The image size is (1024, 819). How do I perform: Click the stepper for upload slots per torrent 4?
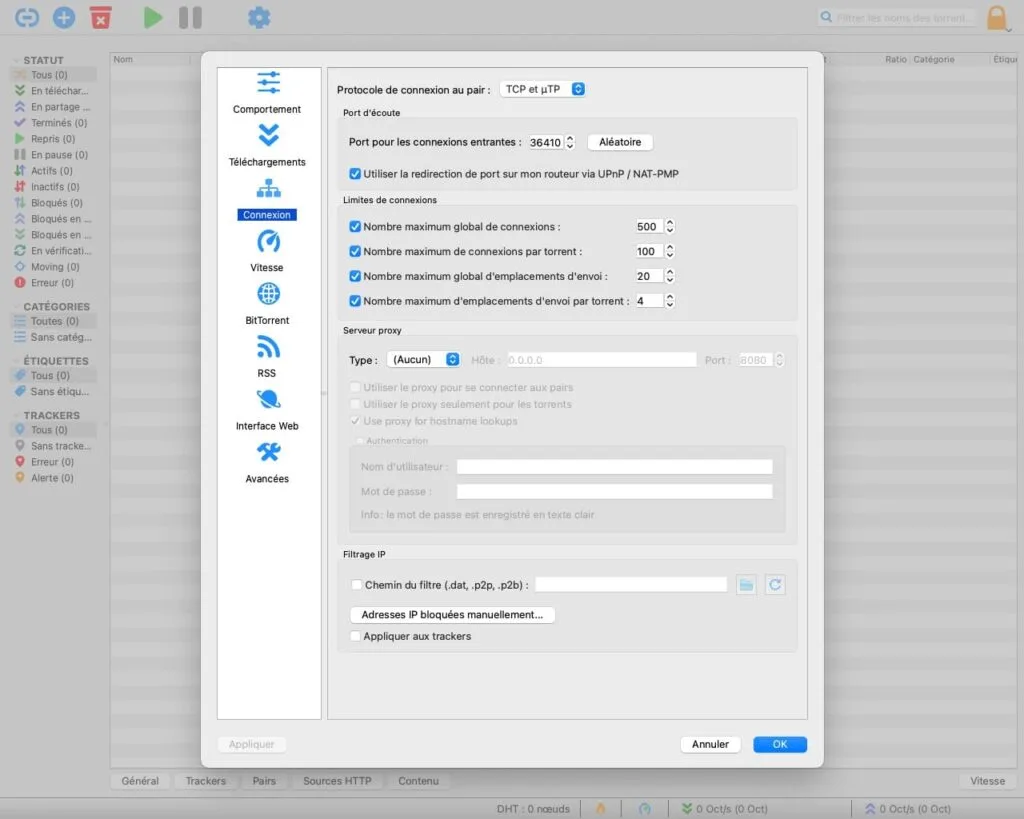[669, 301]
